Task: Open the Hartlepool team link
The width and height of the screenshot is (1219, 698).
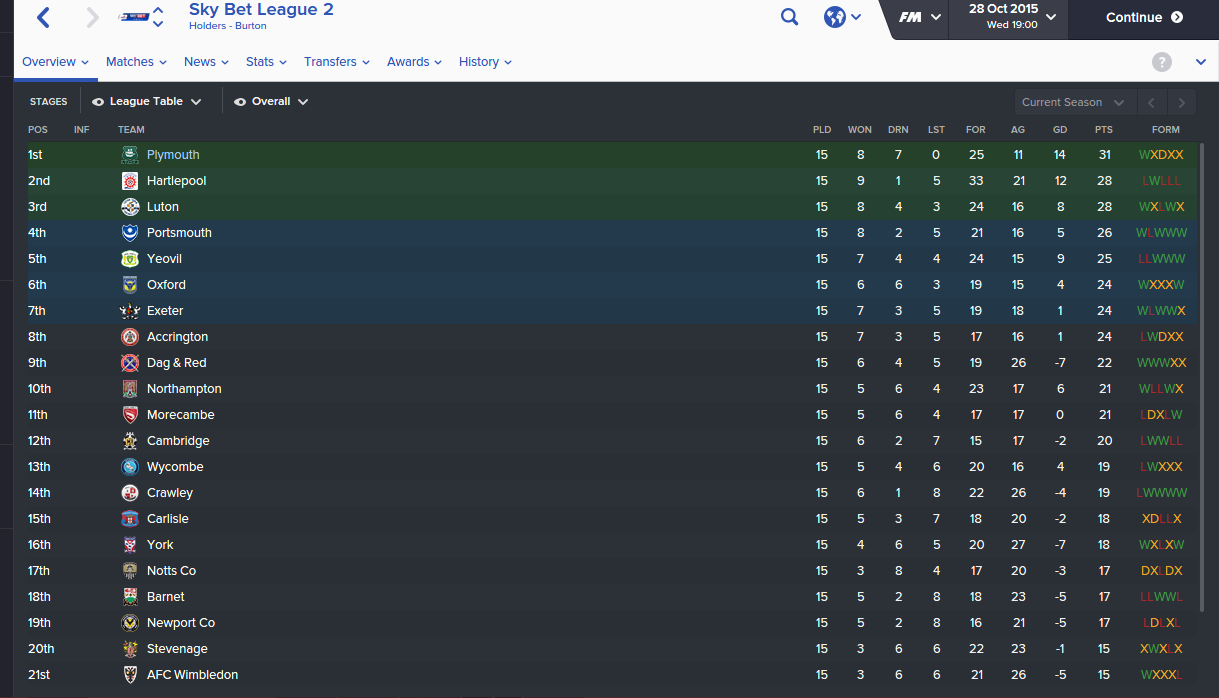Action: click(176, 181)
